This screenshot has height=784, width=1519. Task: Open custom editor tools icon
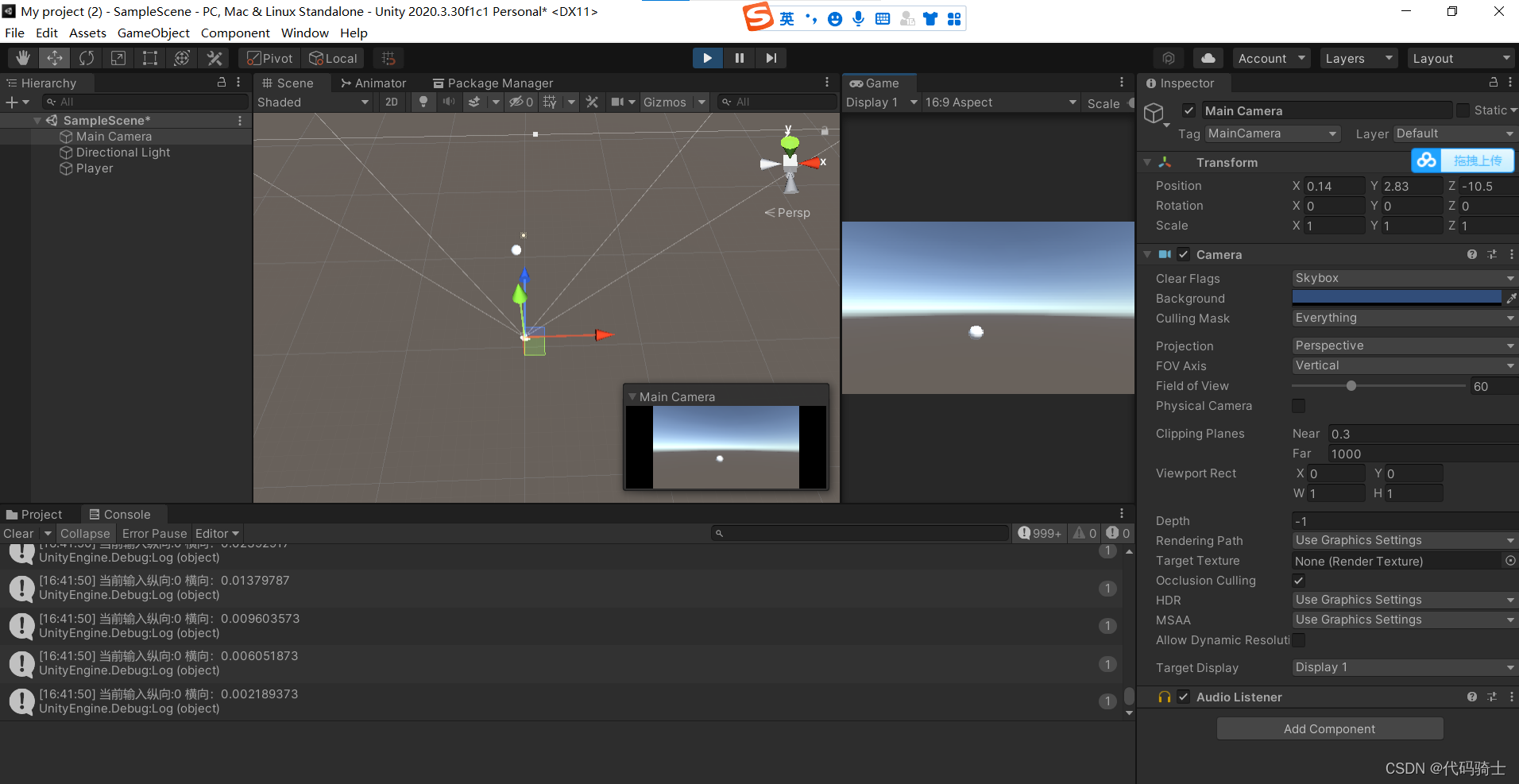tap(214, 58)
